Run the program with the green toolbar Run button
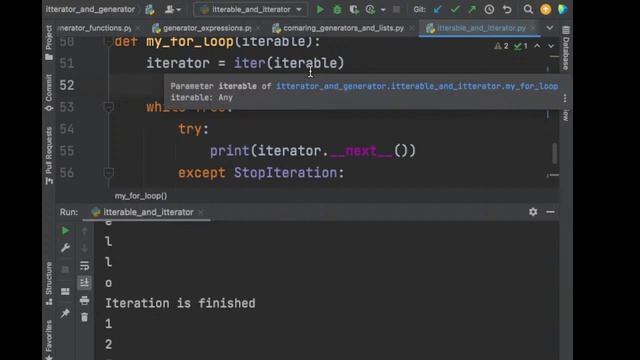 (320, 9)
